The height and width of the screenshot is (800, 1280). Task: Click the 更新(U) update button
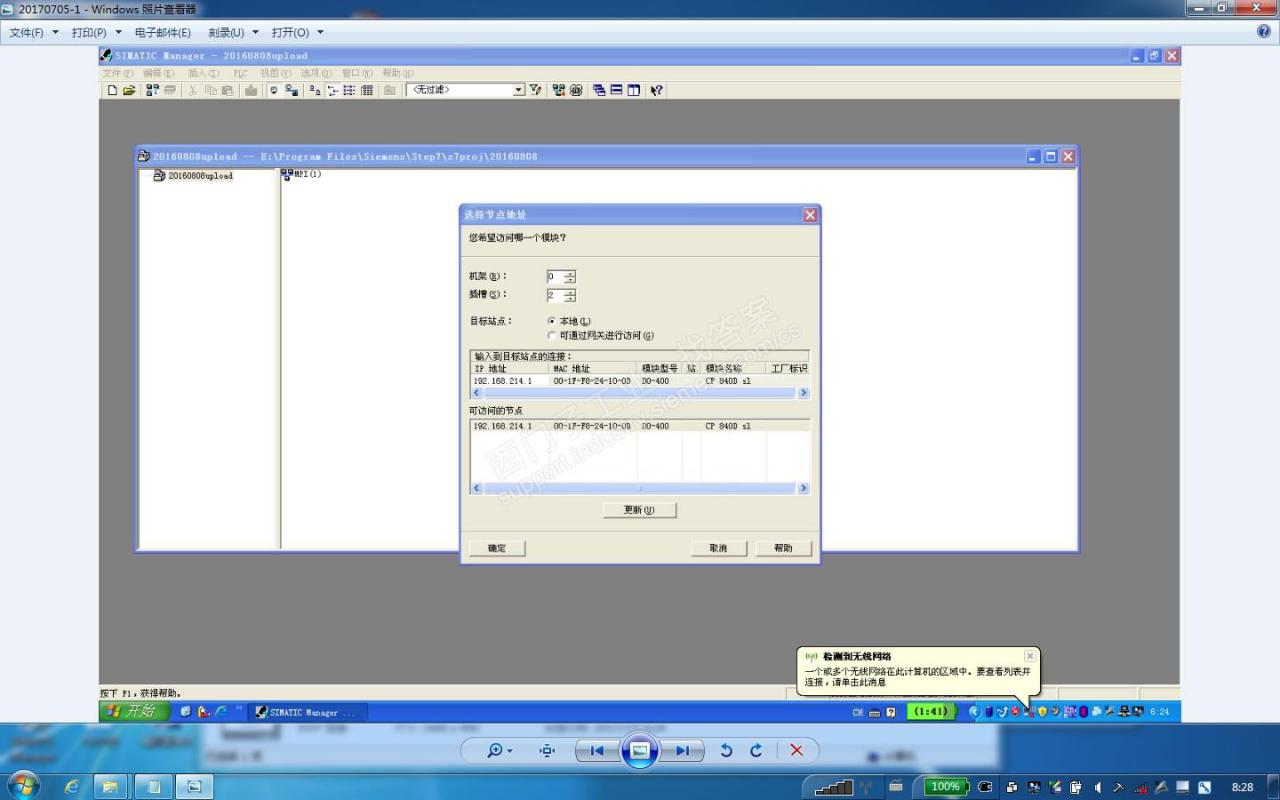pyautogui.click(x=640, y=510)
